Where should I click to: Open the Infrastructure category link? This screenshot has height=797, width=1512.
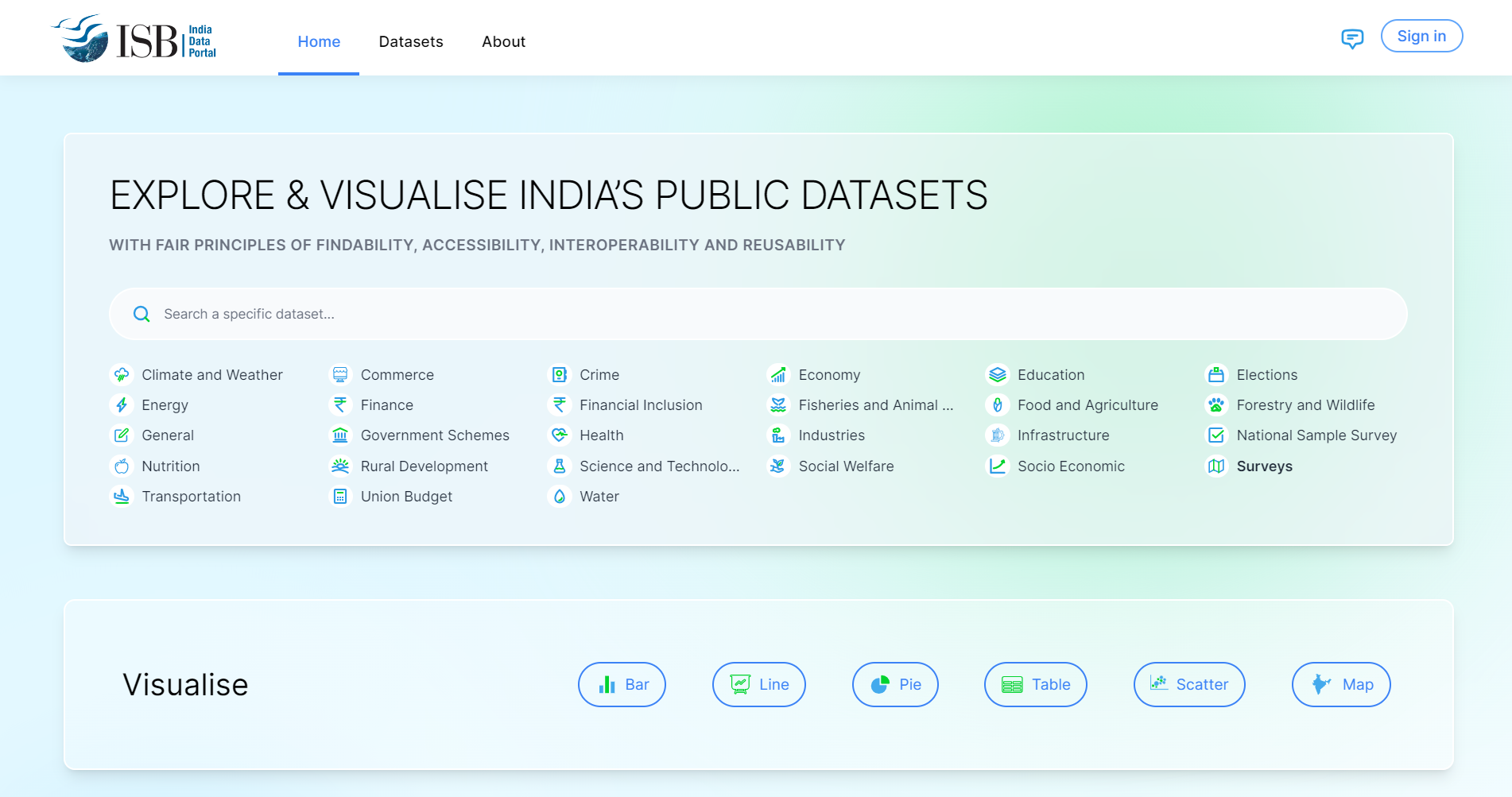1063,435
